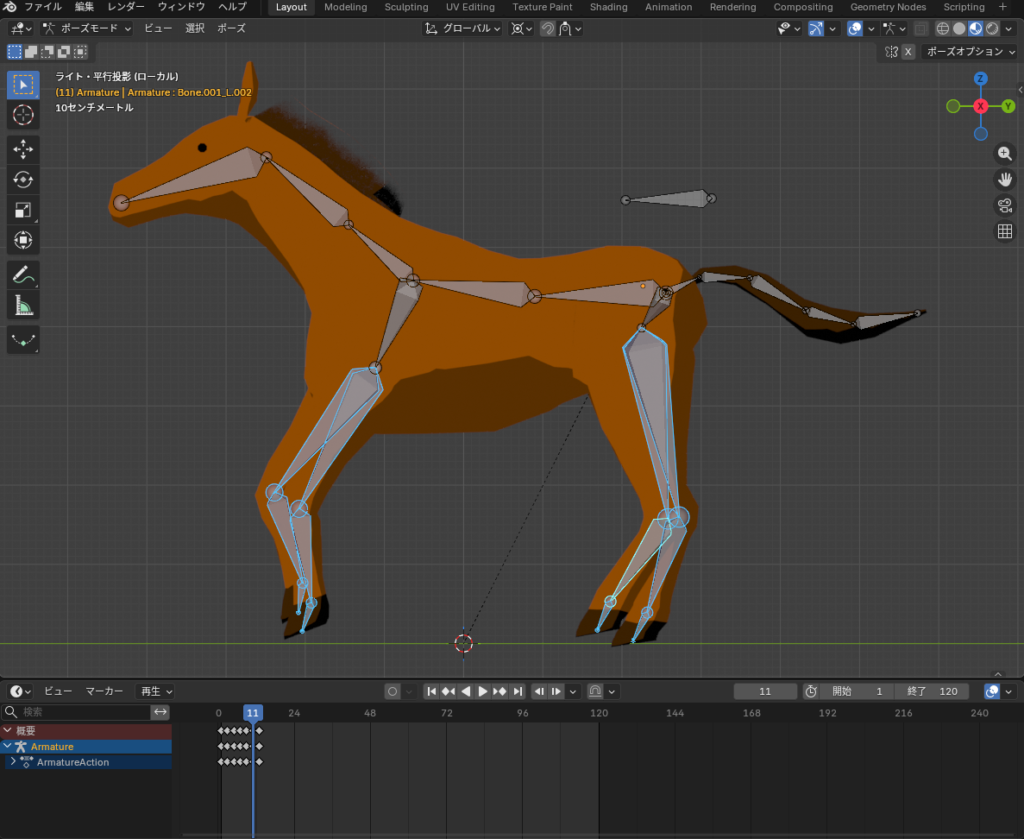Toggle auto keying record button
Image resolution: width=1024 pixels, height=839 pixels.
coord(393,691)
